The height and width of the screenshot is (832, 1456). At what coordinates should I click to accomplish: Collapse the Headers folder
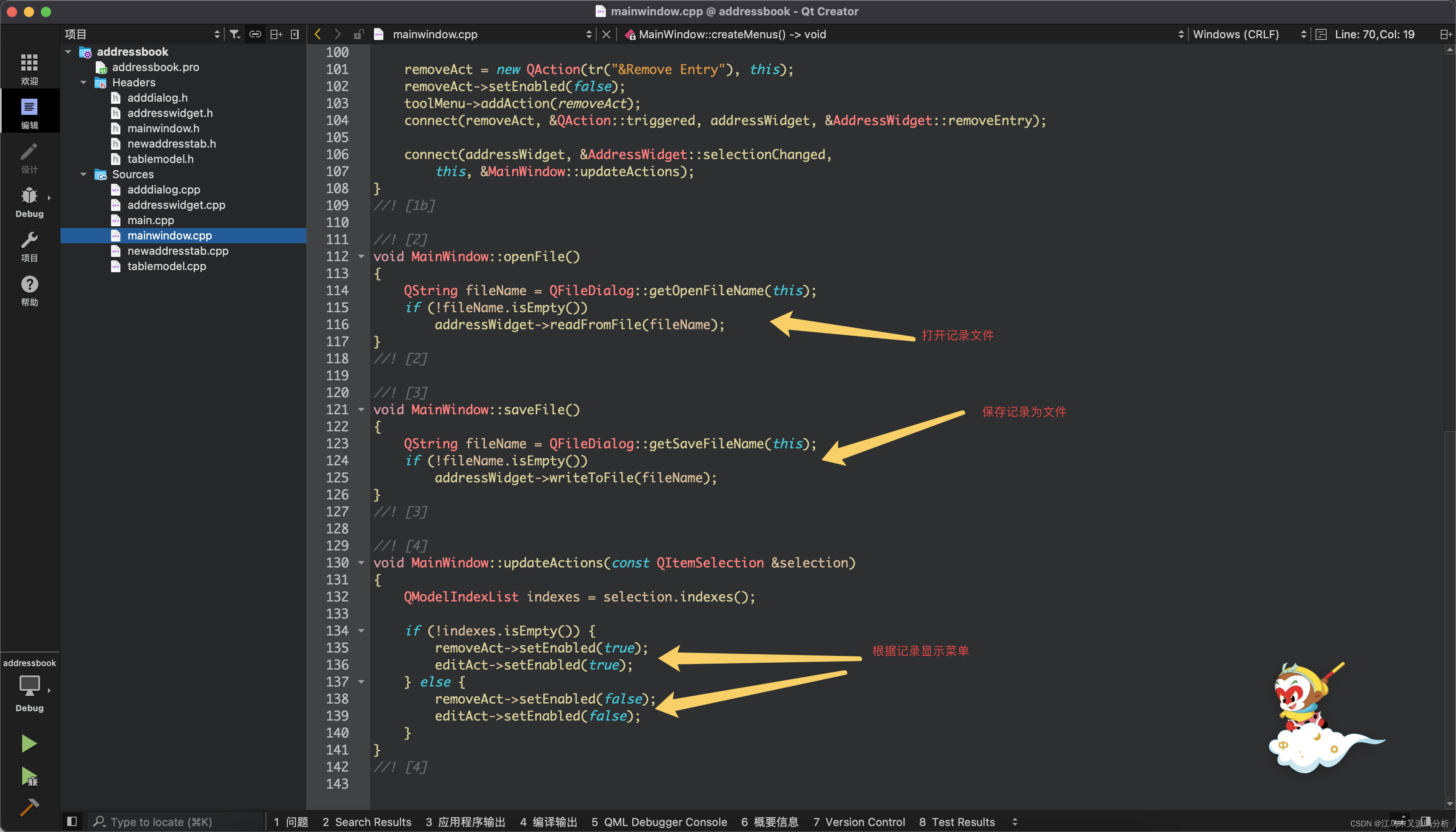83,82
